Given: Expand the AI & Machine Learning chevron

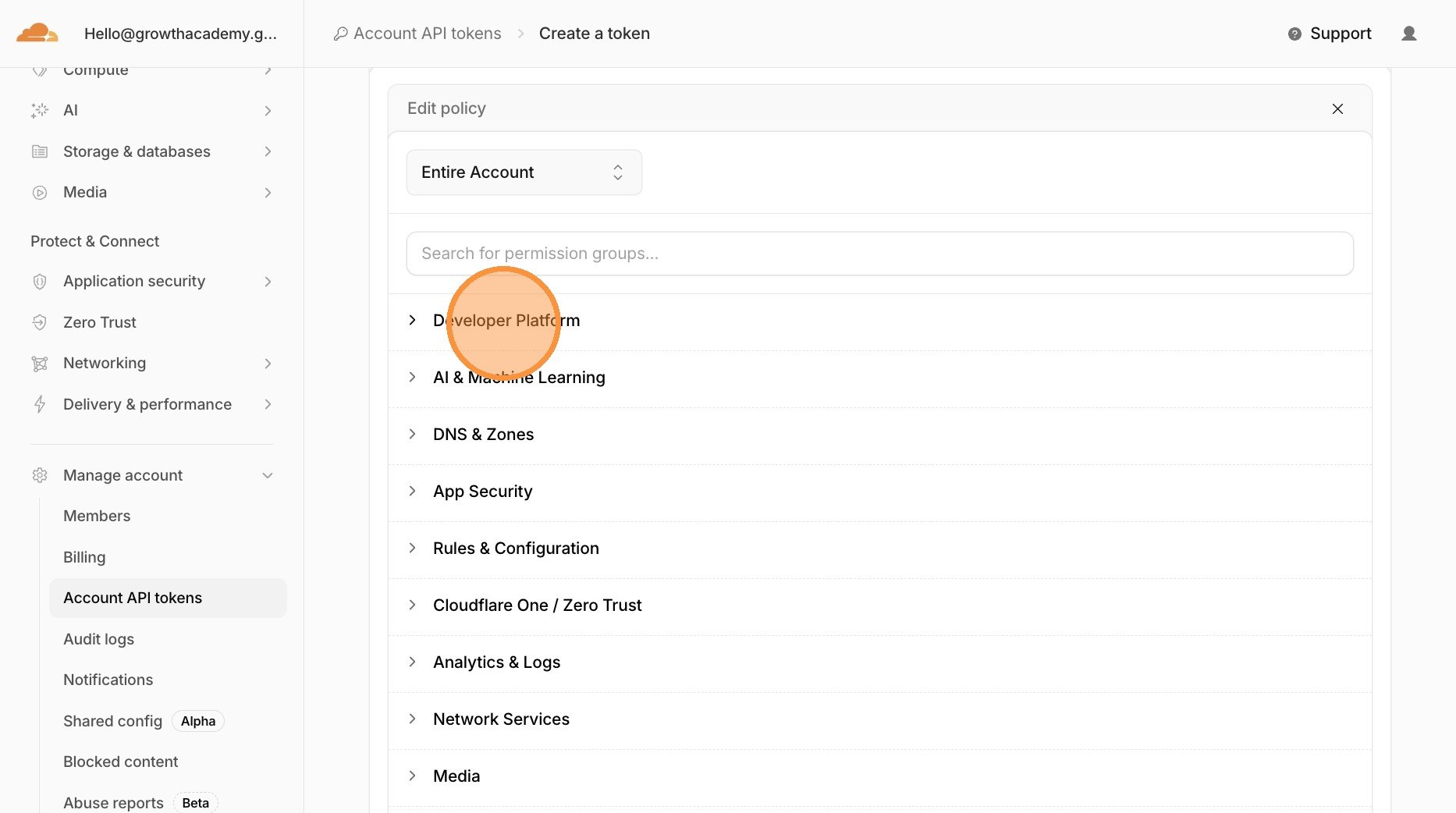Looking at the screenshot, I should point(412,377).
